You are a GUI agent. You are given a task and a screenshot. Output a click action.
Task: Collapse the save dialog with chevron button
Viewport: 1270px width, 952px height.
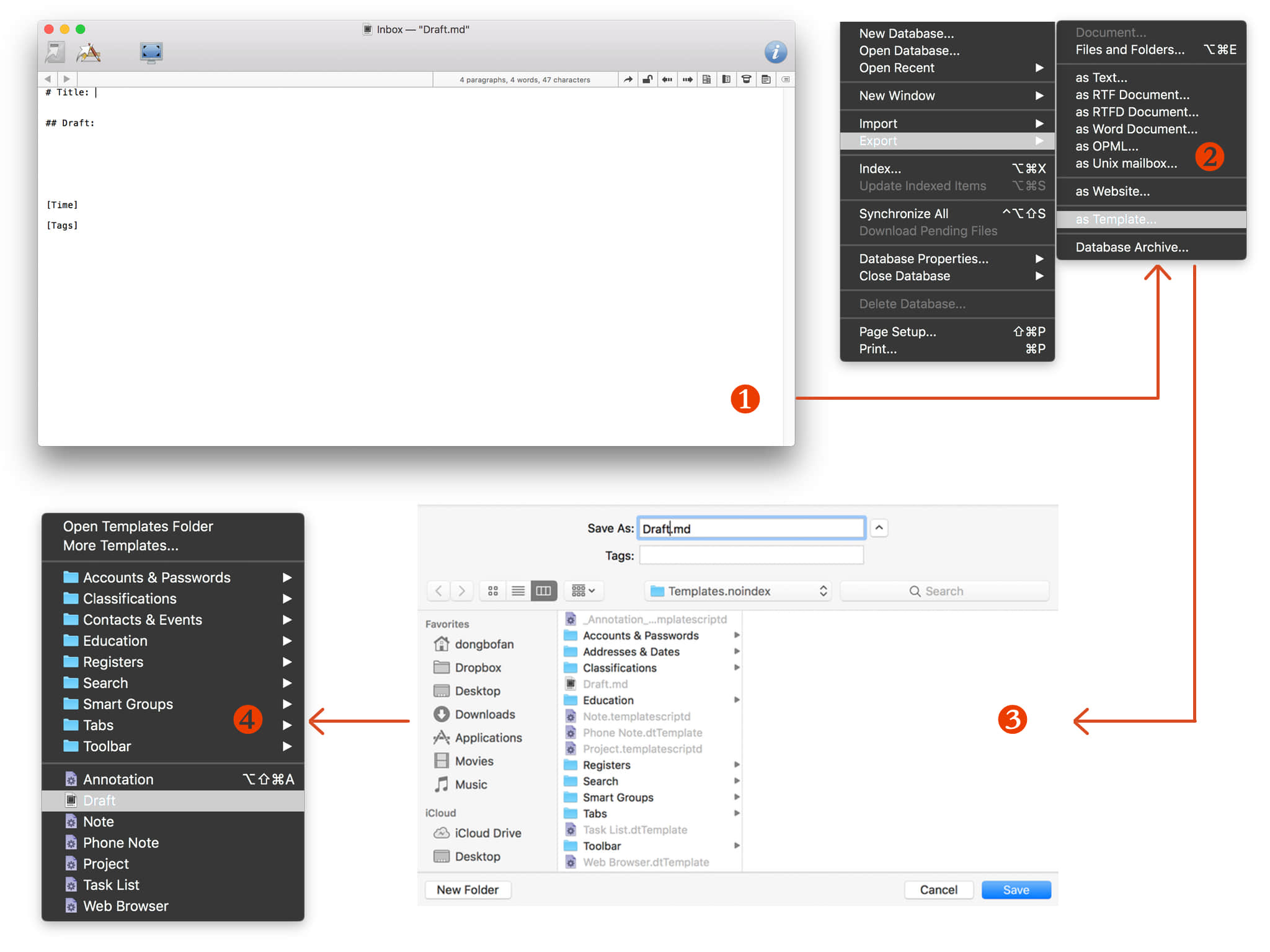click(879, 527)
